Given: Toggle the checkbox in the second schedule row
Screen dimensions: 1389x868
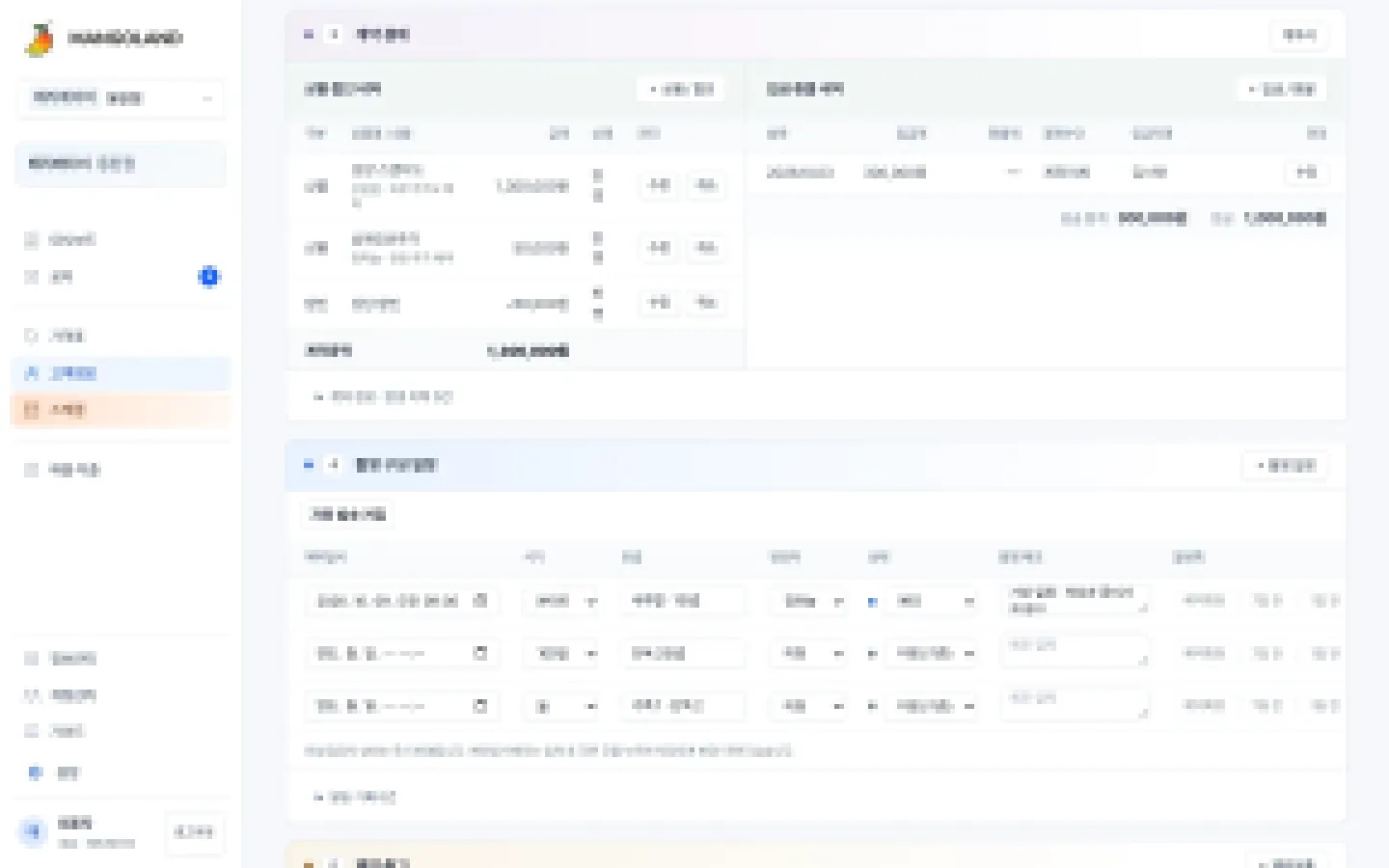Looking at the screenshot, I should click(x=872, y=654).
